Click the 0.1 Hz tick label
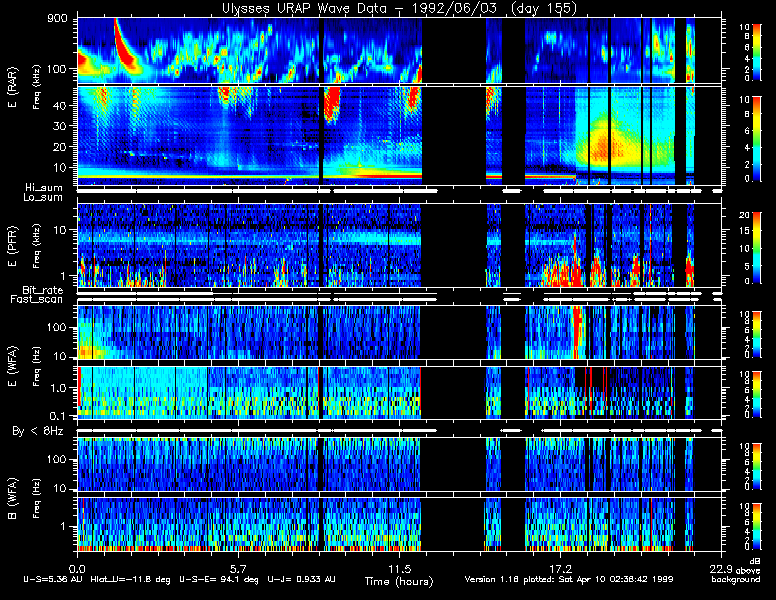This screenshot has height=600, width=776. click(x=57, y=416)
